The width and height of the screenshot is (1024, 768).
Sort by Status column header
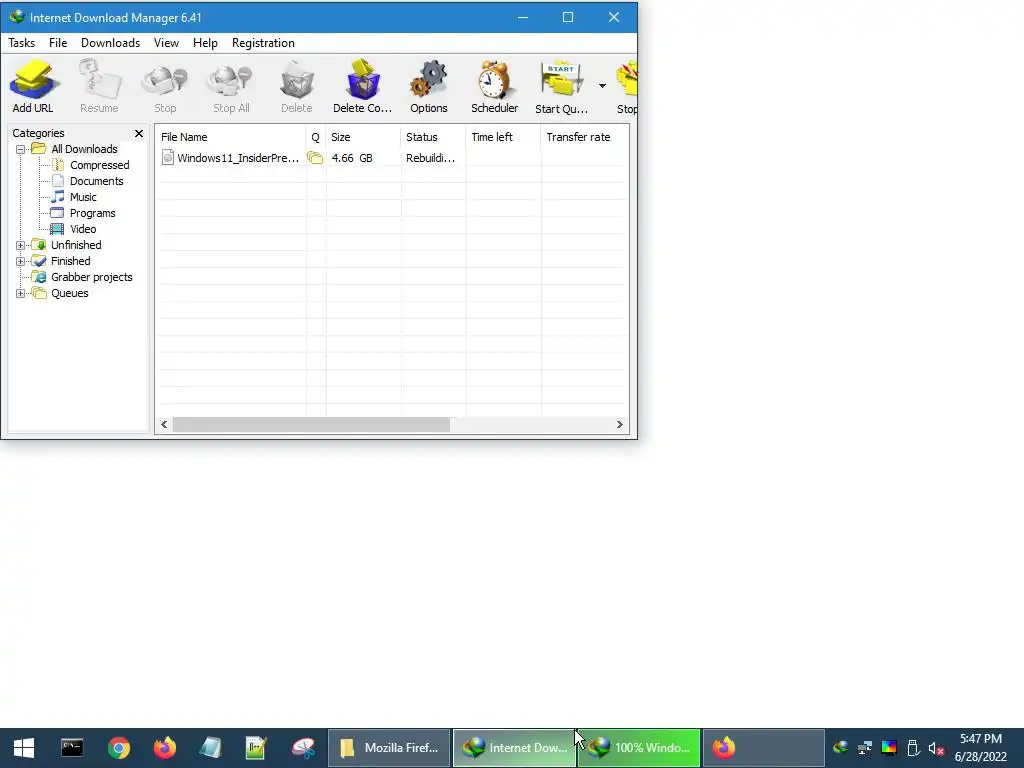[x=433, y=137]
